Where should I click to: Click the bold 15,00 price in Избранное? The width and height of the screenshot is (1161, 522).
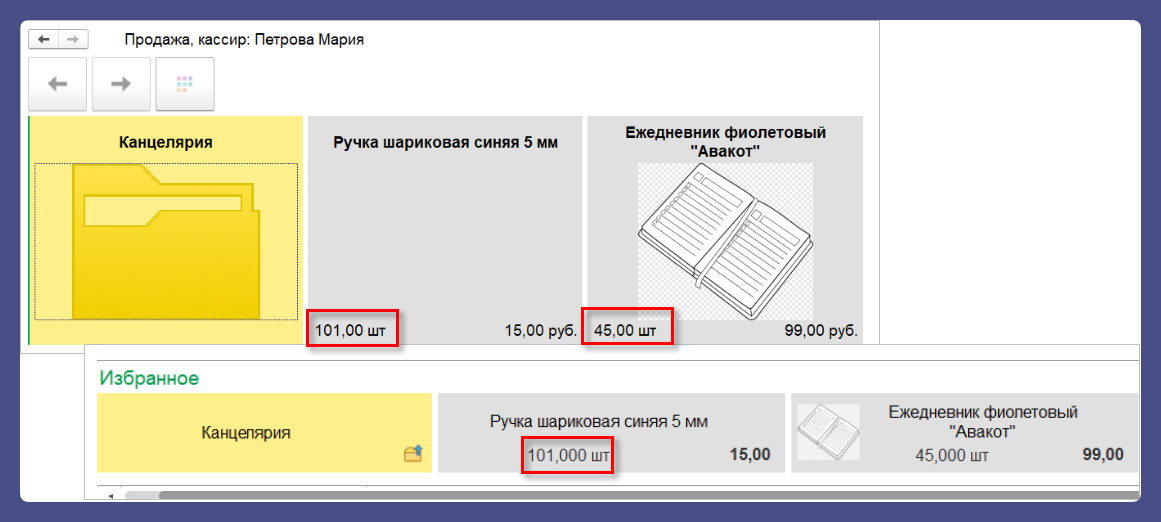(752, 454)
